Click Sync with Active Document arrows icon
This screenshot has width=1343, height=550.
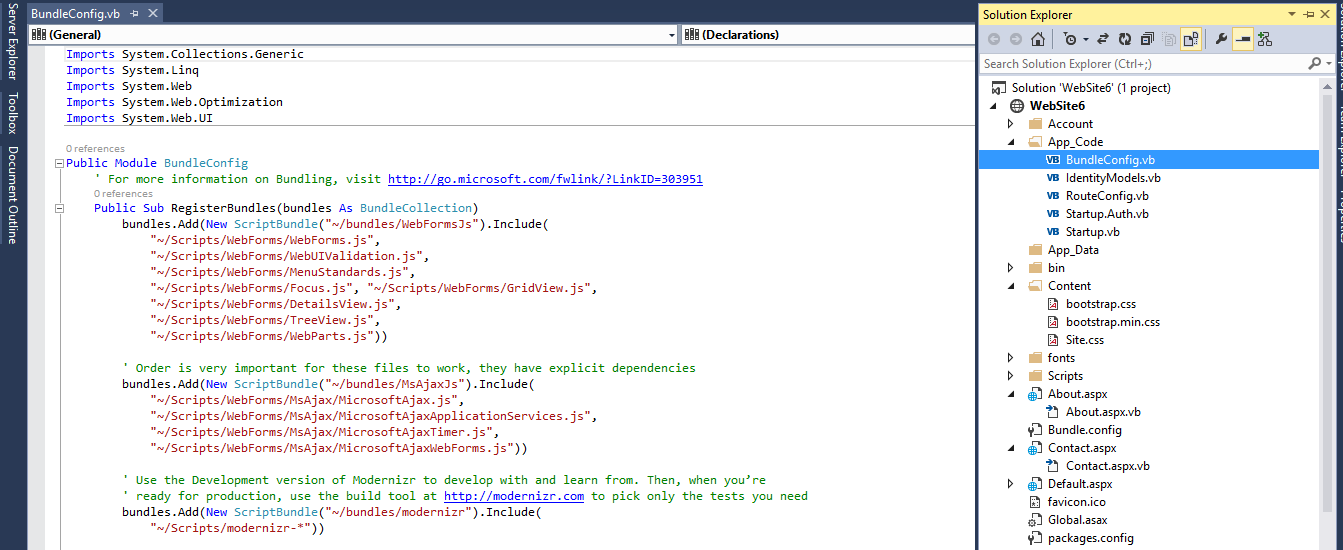pyautogui.click(x=1103, y=39)
